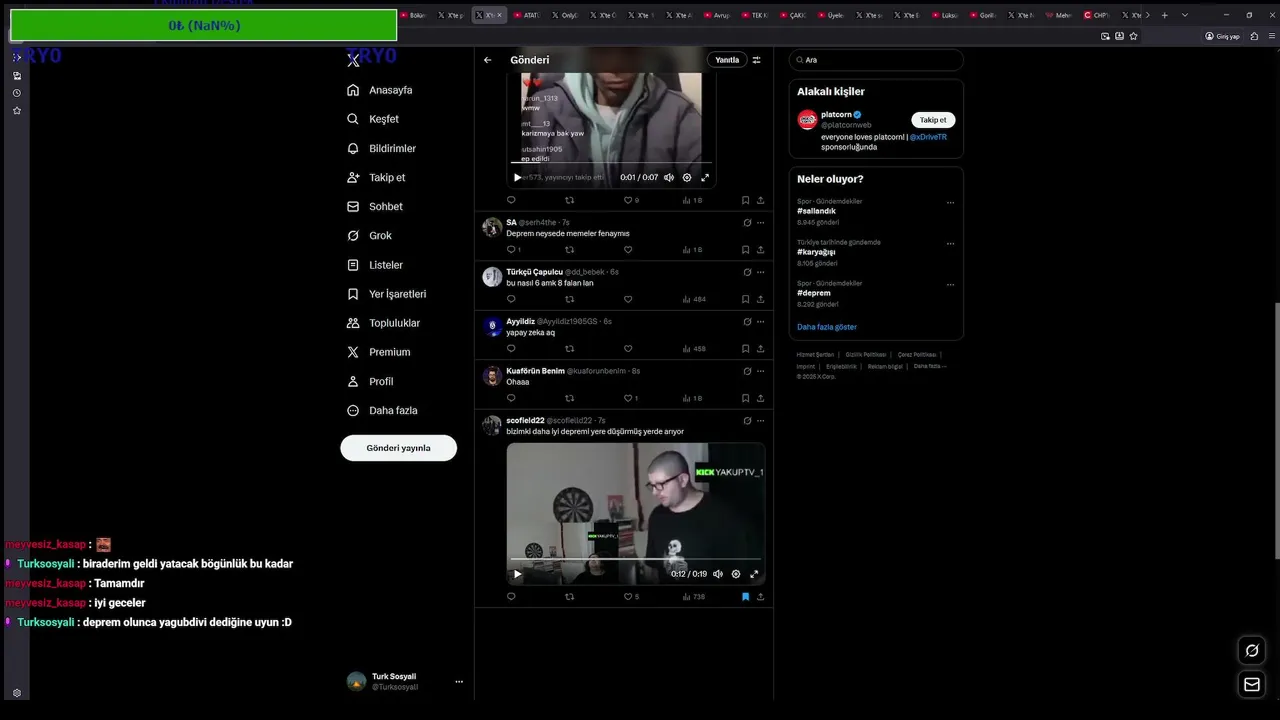Image resolution: width=1280 pixels, height=720 pixels.
Task: Open the floating Grok button
Action: 1251,651
